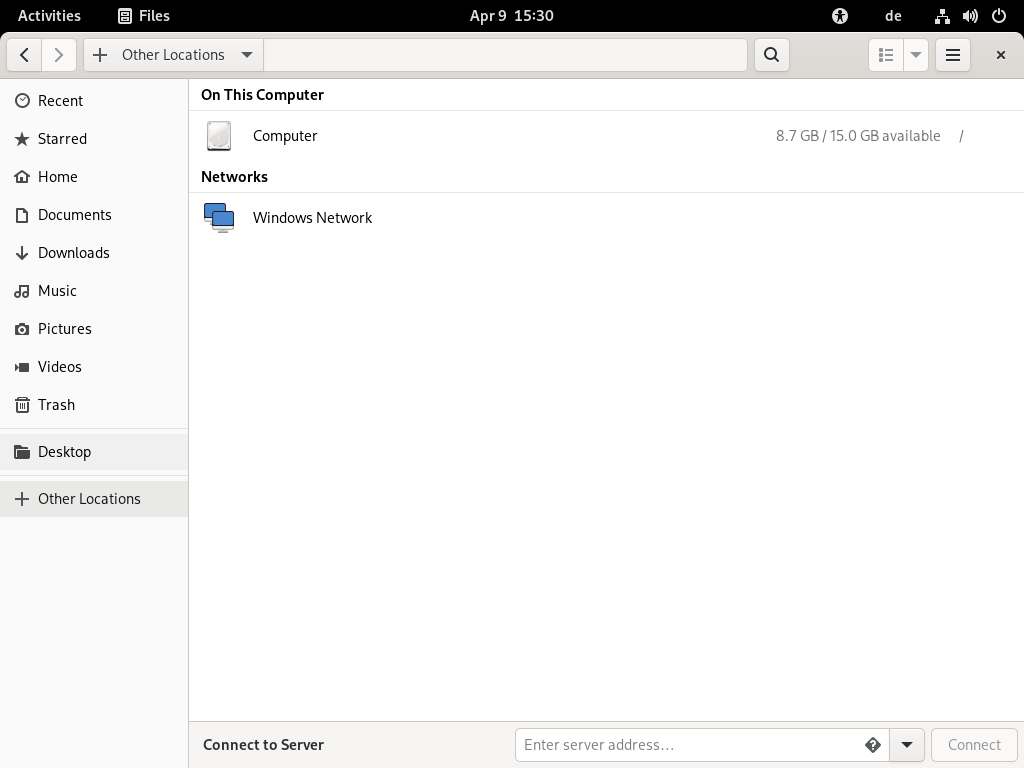The image size is (1024, 768).
Task: Open the Desktop bookmark in sidebar
Action: pos(94,452)
